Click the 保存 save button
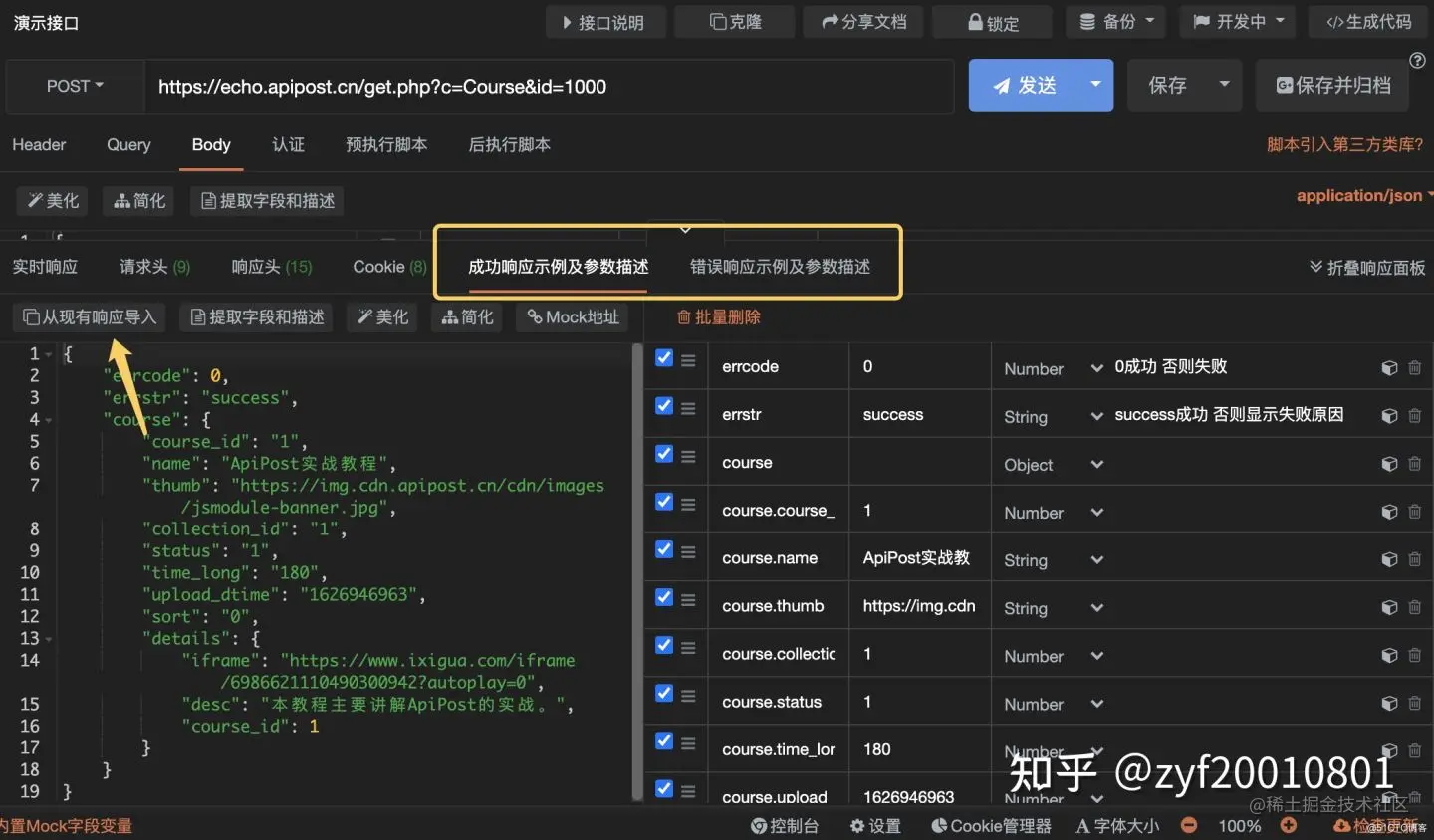Image resolution: width=1434 pixels, height=840 pixels. [1167, 86]
